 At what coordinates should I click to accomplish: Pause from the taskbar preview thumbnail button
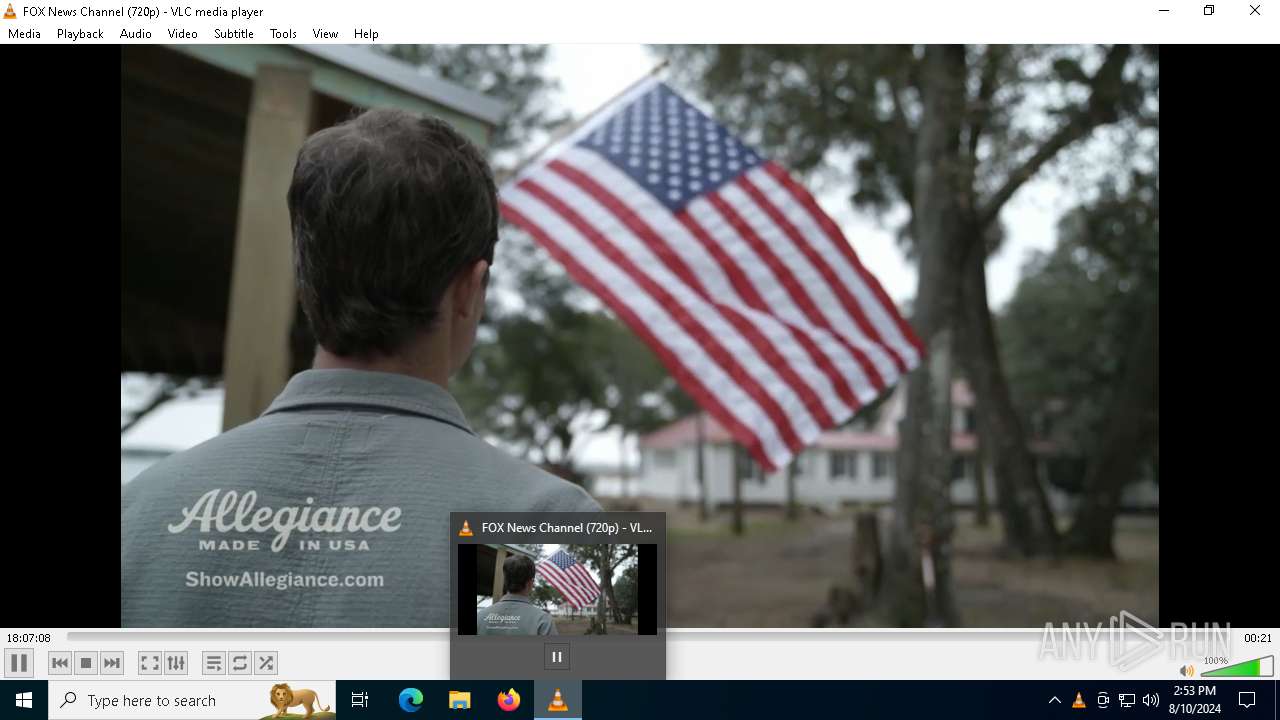coord(557,657)
